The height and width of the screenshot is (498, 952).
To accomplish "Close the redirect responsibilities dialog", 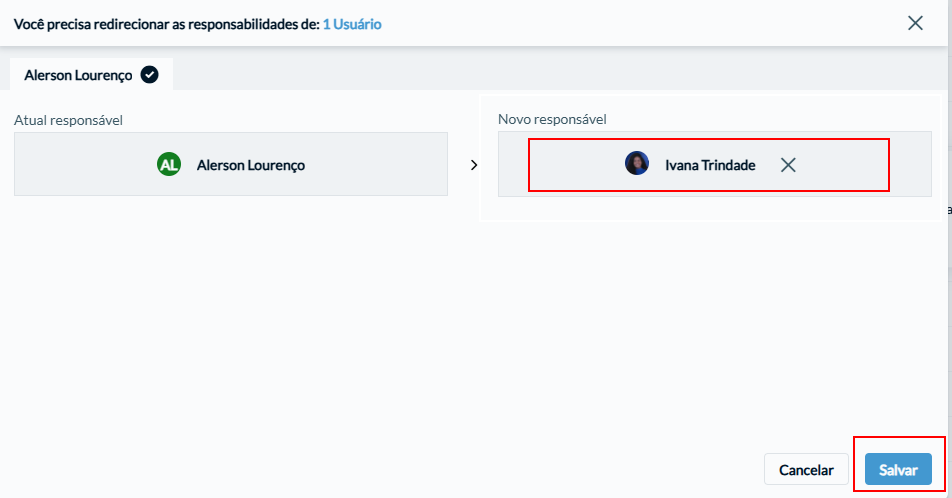I will point(915,23).
